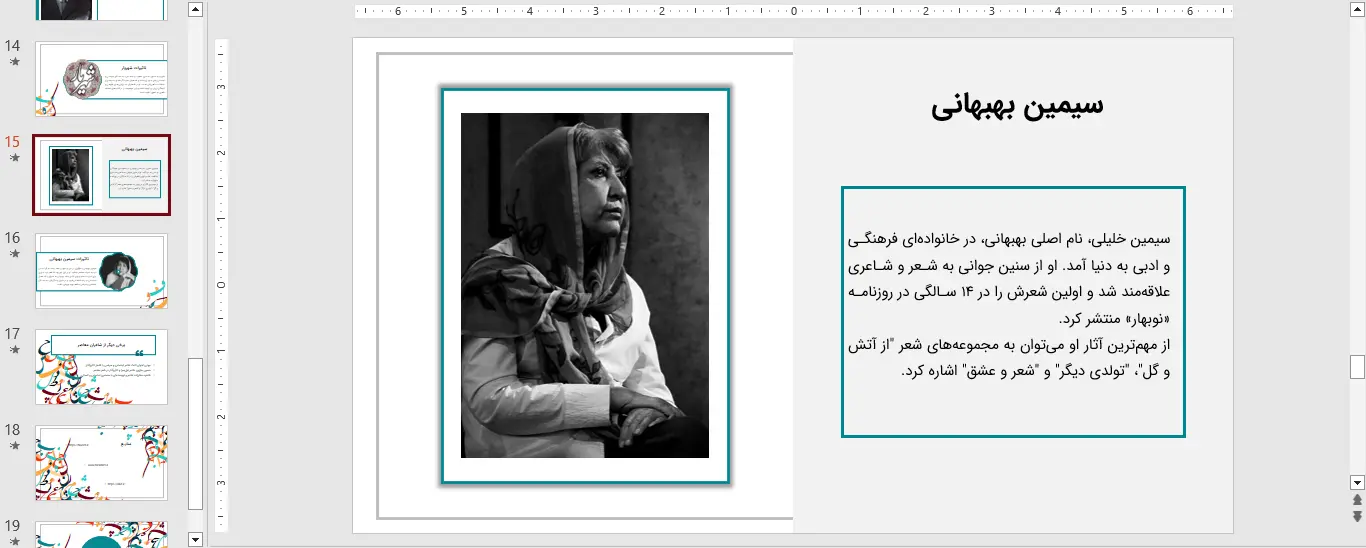Click the main editor vertical scrollbar thumb
The height and width of the screenshot is (548, 1366).
pyautogui.click(x=1357, y=367)
